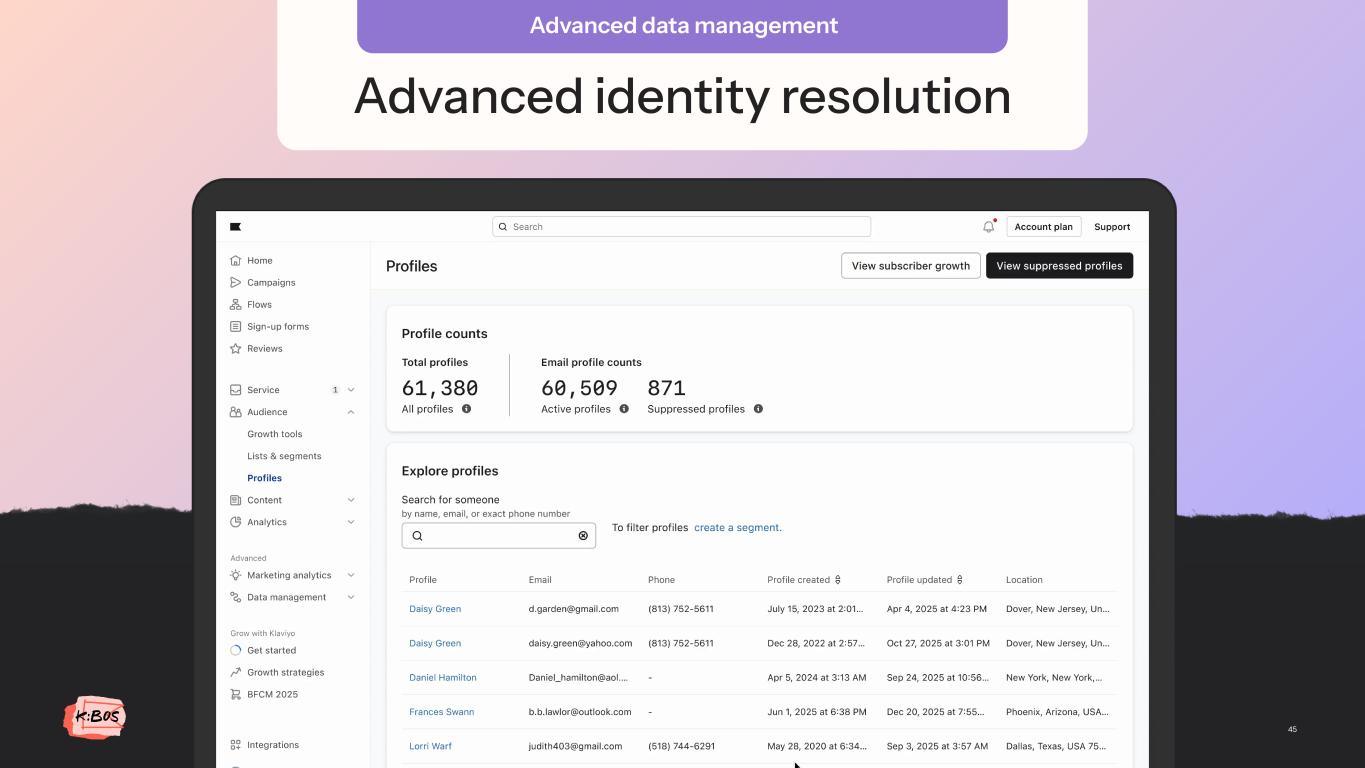Click the Klaviyo flag logo
The height and width of the screenshot is (768, 1365).
236,227
